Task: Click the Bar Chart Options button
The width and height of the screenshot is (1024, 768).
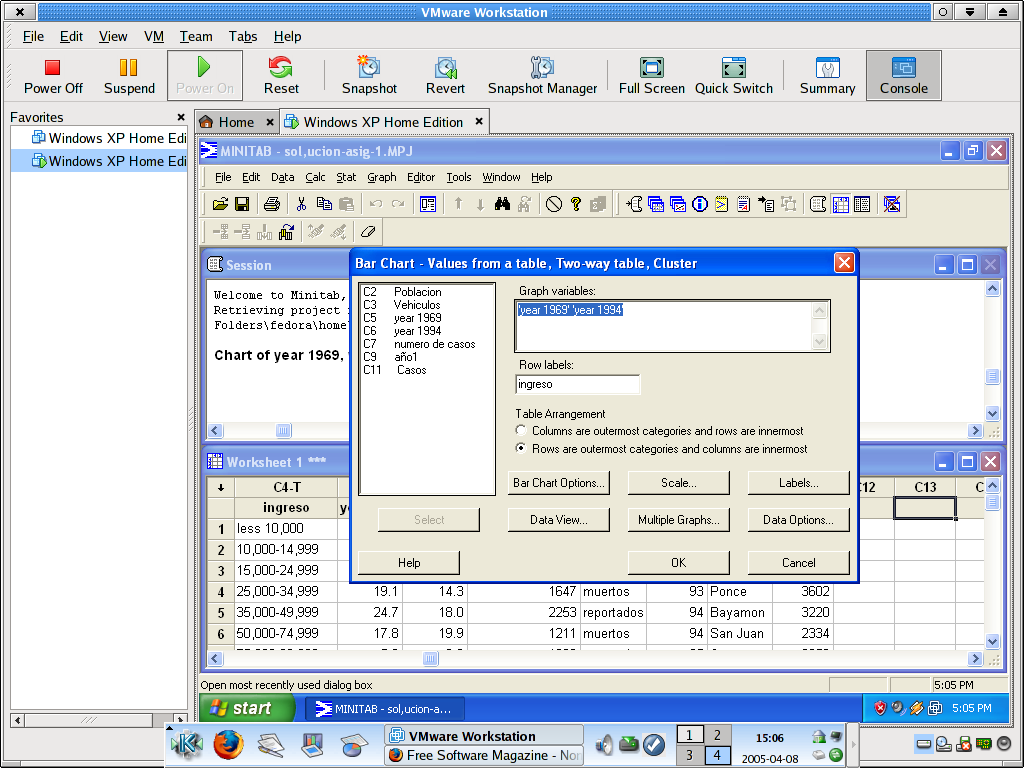Action: pos(558,483)
